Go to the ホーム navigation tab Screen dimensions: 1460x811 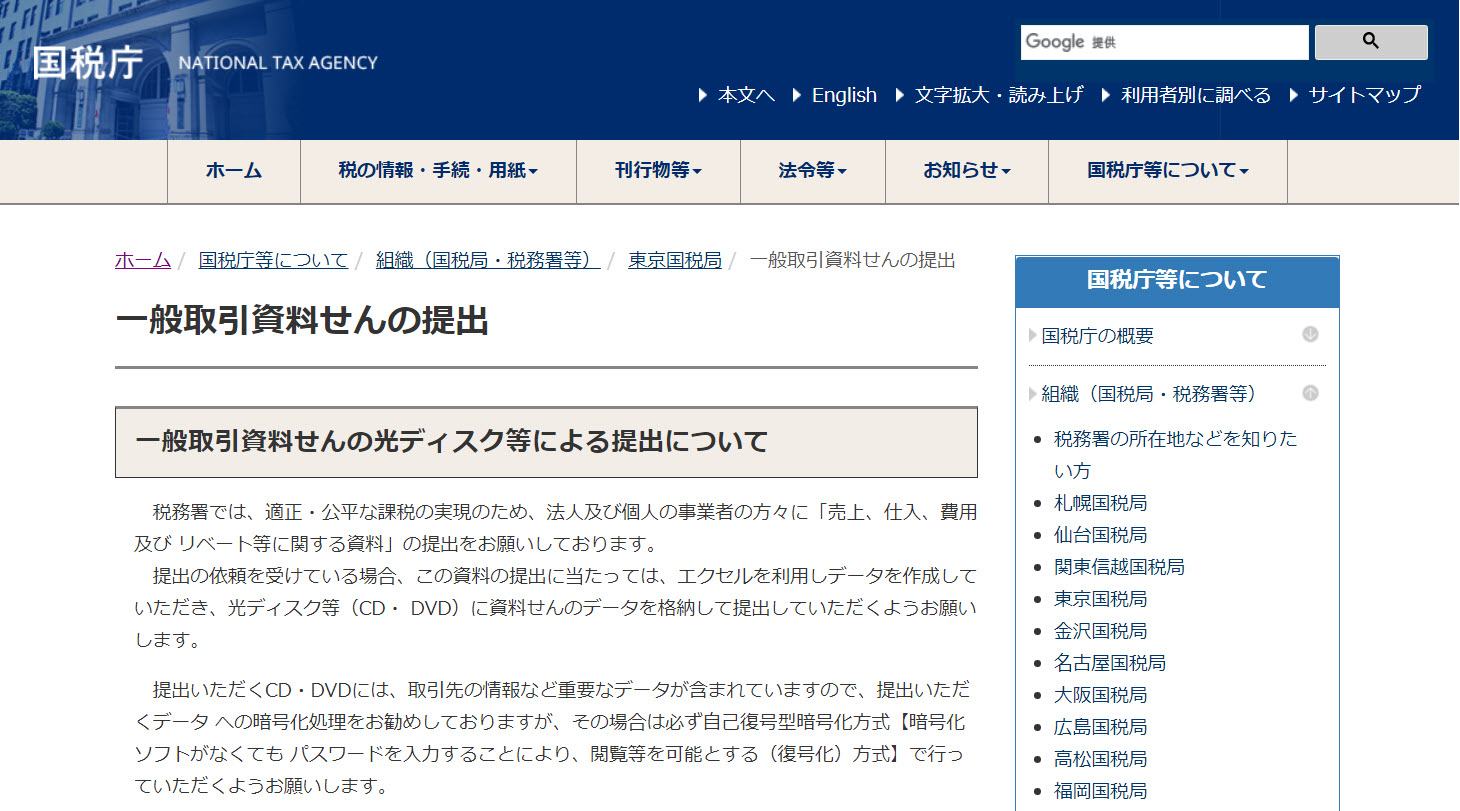[234, 171]
